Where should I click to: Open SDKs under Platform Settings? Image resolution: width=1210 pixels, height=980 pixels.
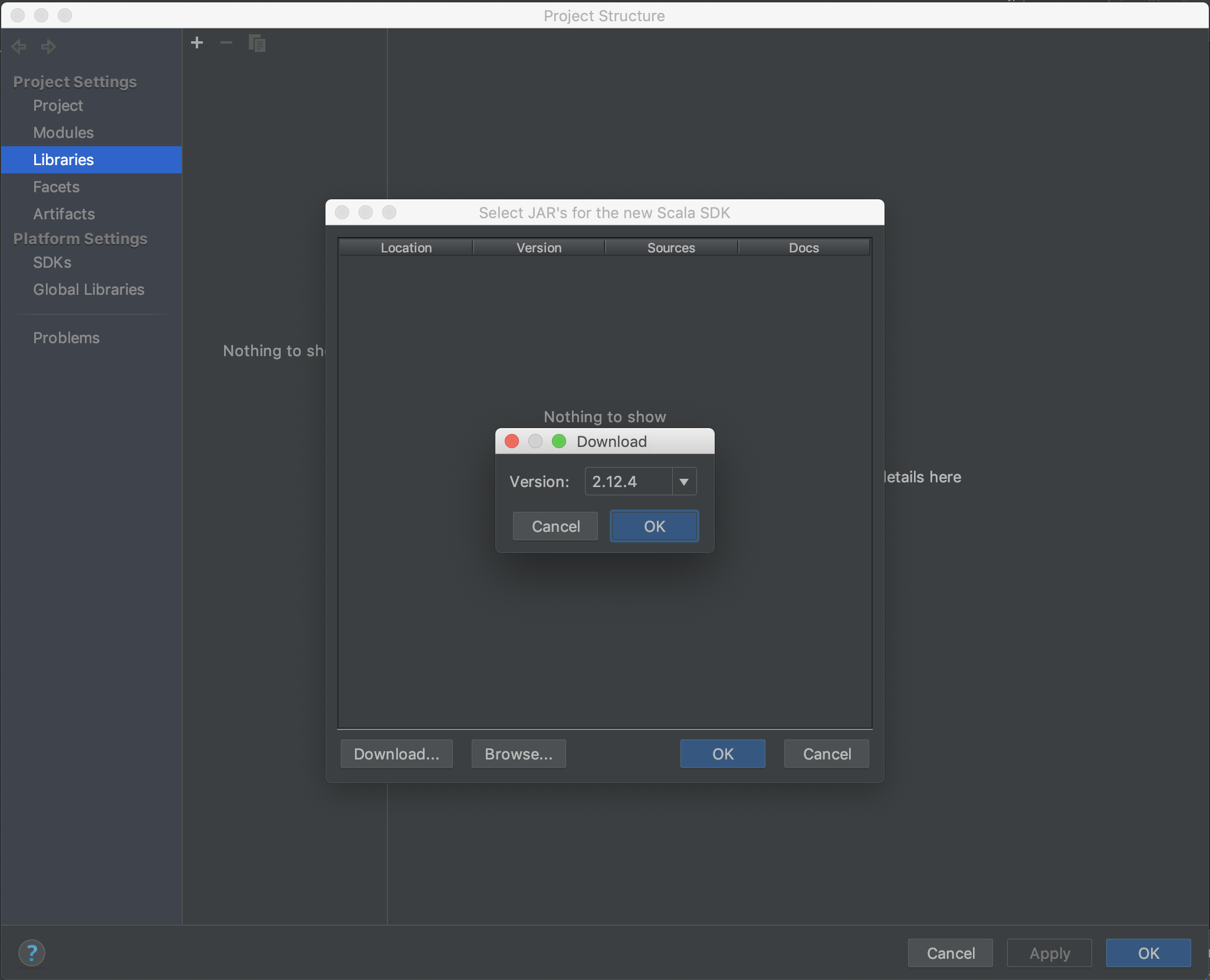pos(91,262)
